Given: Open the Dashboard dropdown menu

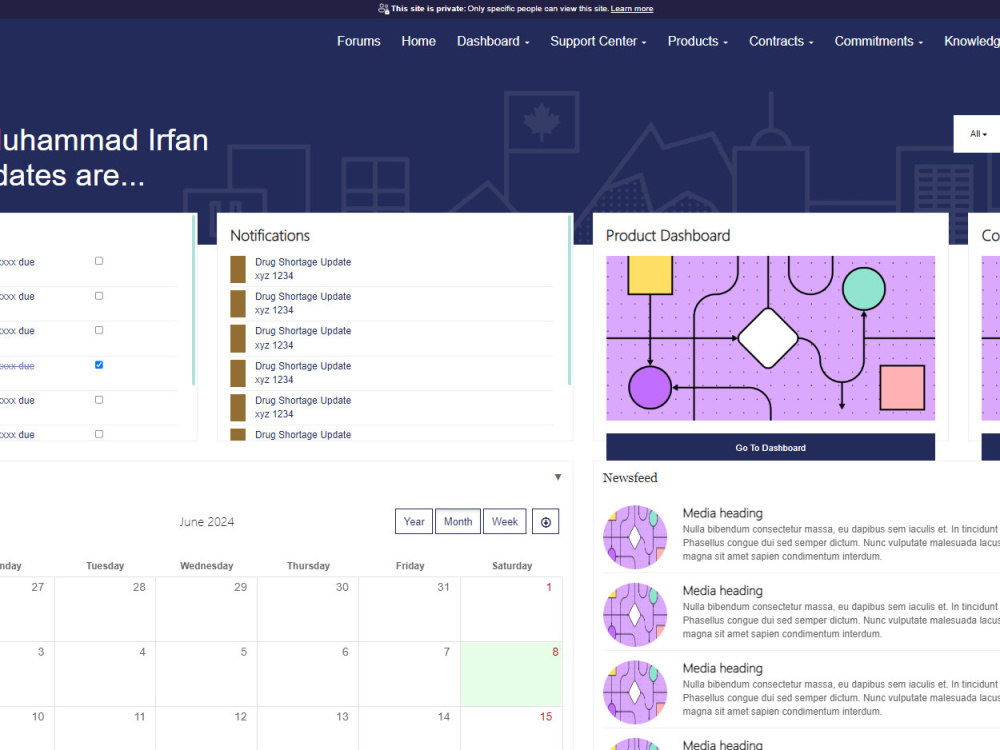Looking at the screenshot, I should coord(493,41).
